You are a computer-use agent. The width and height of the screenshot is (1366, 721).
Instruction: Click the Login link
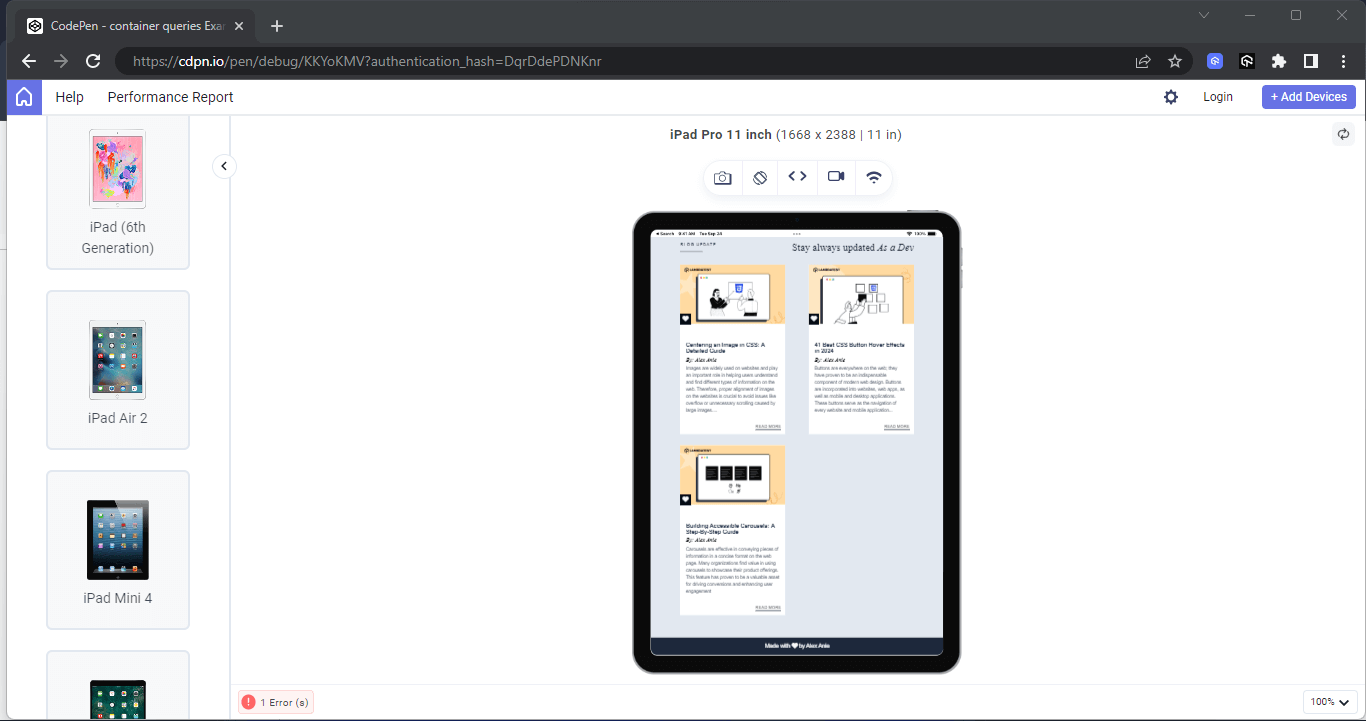(1218, 96)
